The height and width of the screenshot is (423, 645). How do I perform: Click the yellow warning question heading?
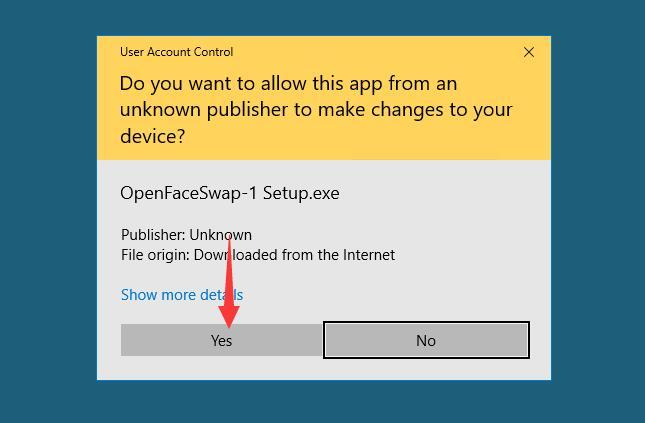[x=316, y=109]
